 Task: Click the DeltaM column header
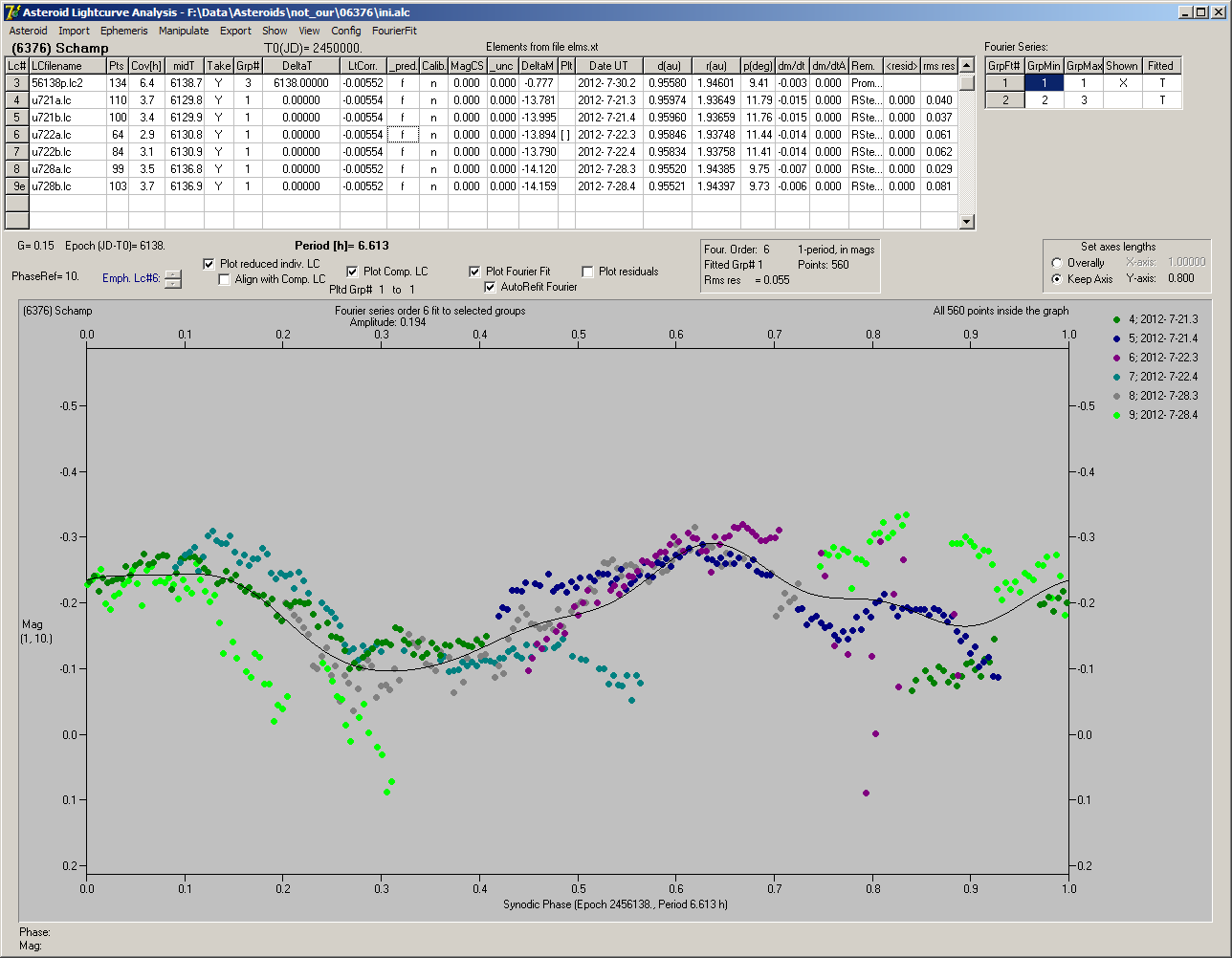[x=539, y=66]
